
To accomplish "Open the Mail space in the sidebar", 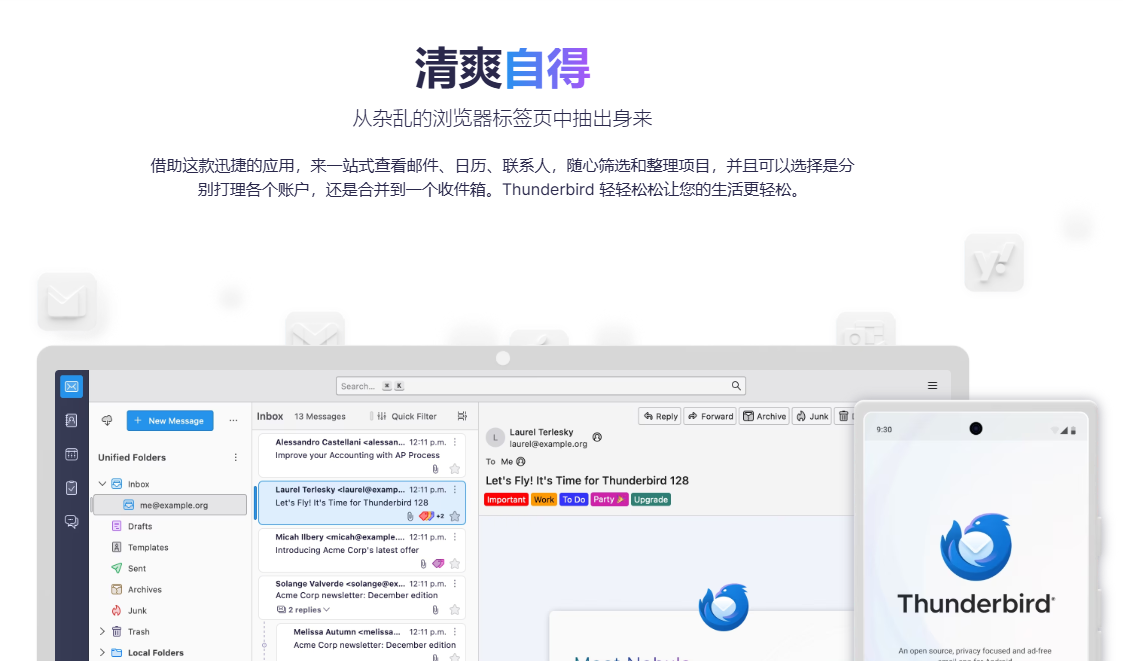I will point(72,387).
